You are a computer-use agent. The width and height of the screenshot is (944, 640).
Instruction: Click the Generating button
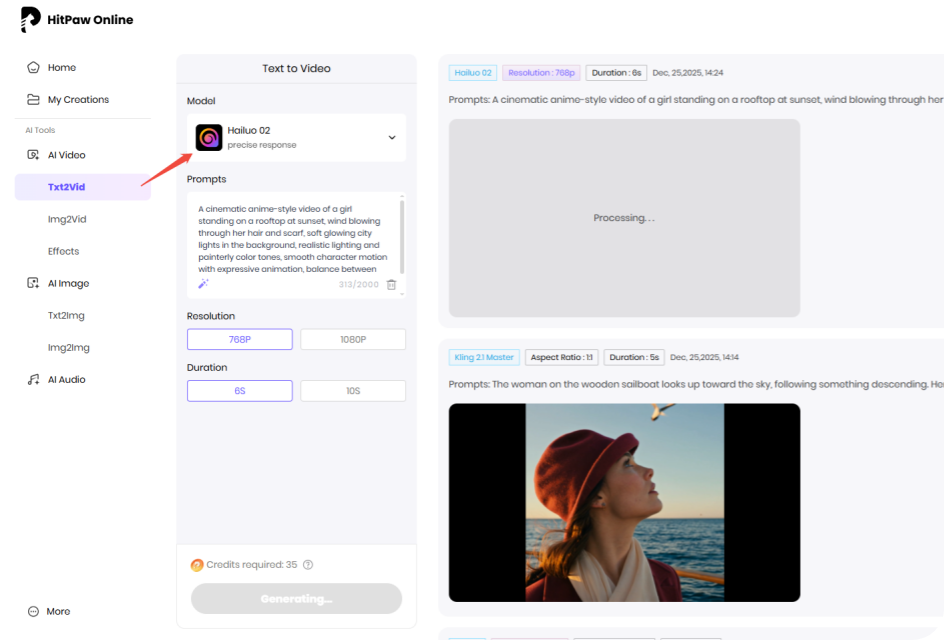(x=296, y=599)
